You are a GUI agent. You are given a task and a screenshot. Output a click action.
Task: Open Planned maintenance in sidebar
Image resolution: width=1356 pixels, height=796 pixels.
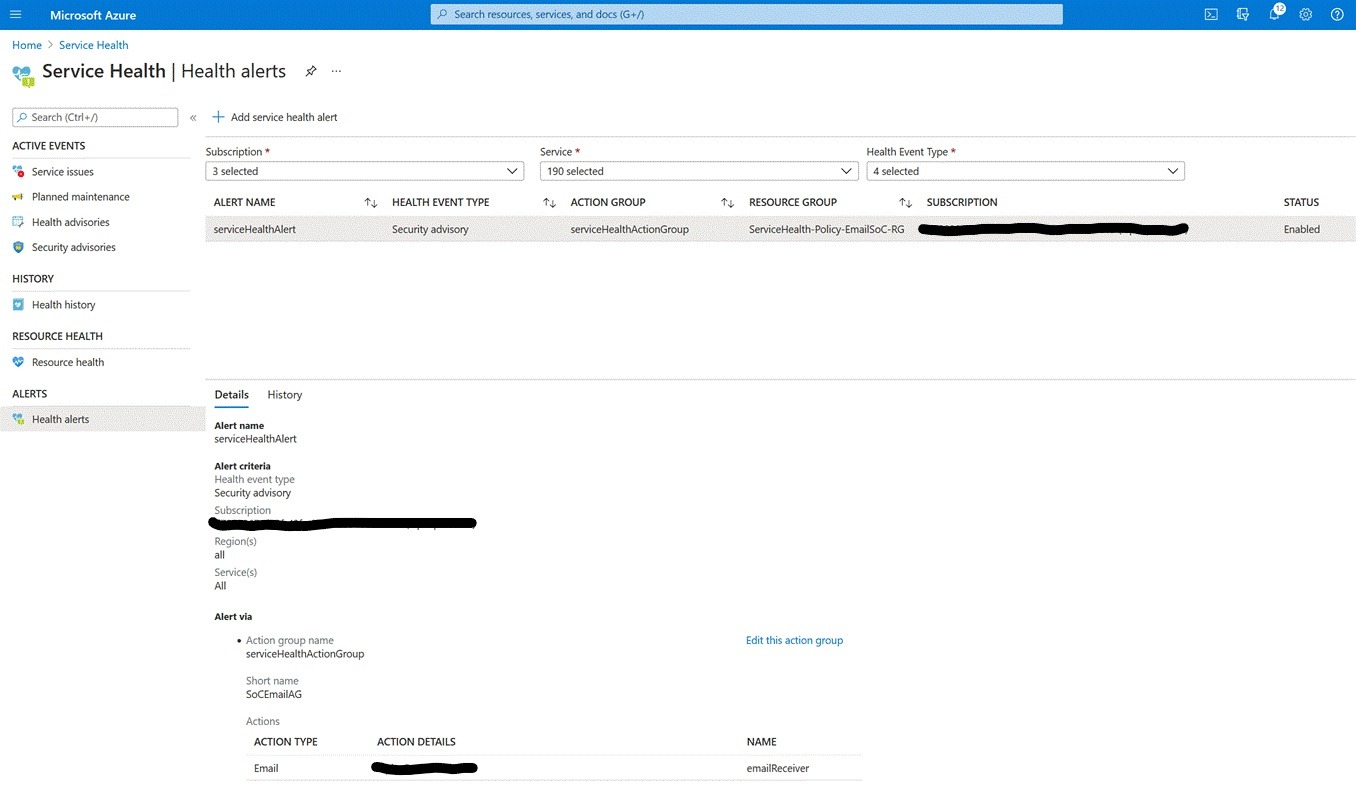click(x=81, y=197)
